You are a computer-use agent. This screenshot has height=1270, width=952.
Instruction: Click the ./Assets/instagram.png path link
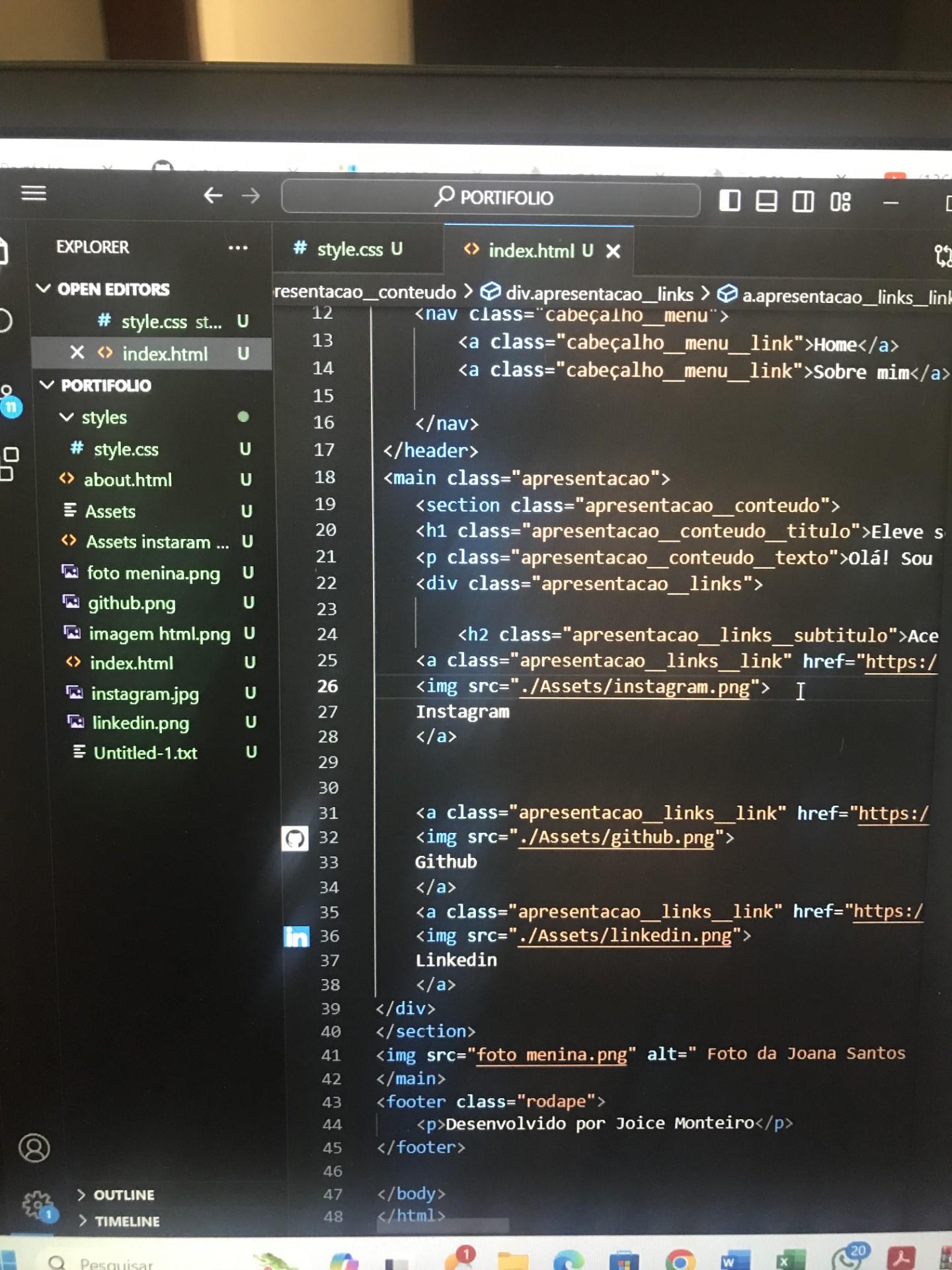[635, 687]
